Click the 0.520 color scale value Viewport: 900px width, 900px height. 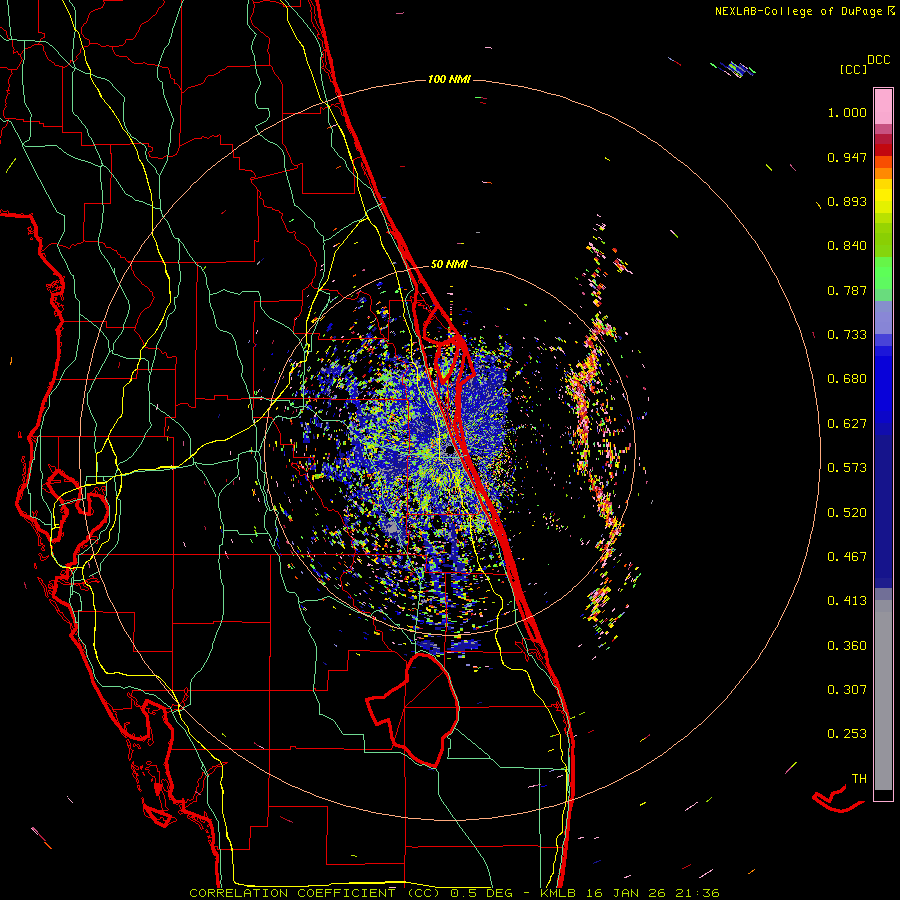[x=847, y=513]
